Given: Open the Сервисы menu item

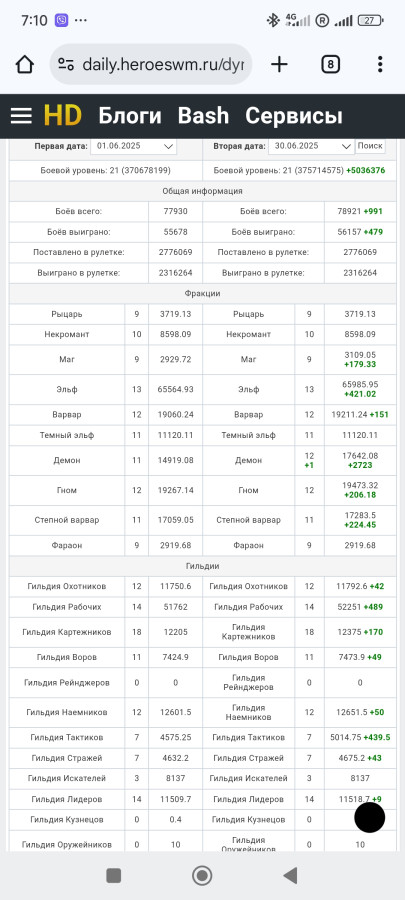Looking at the screenshot, I should [x=294, y=116].
